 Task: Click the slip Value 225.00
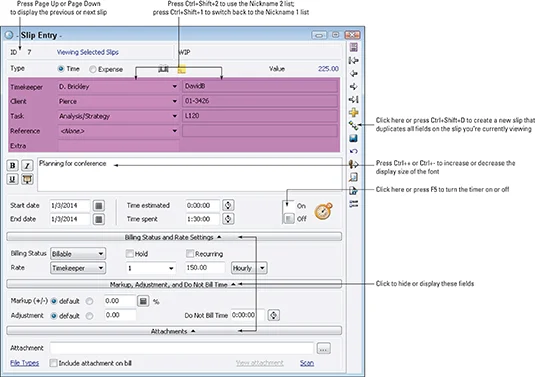[328, 69]
